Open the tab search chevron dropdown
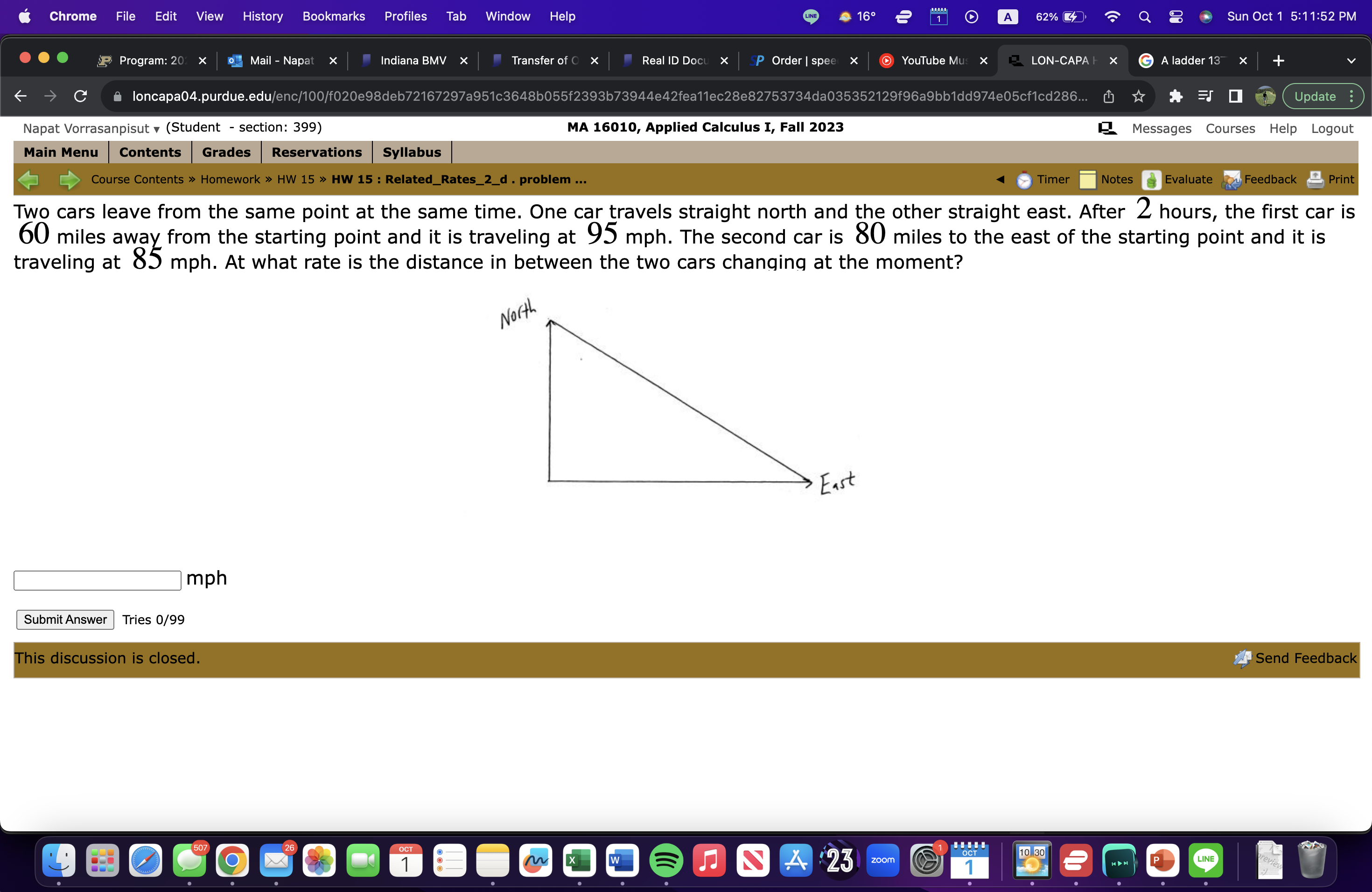This screenshot has height=892, width=1372. (1351, 61)
